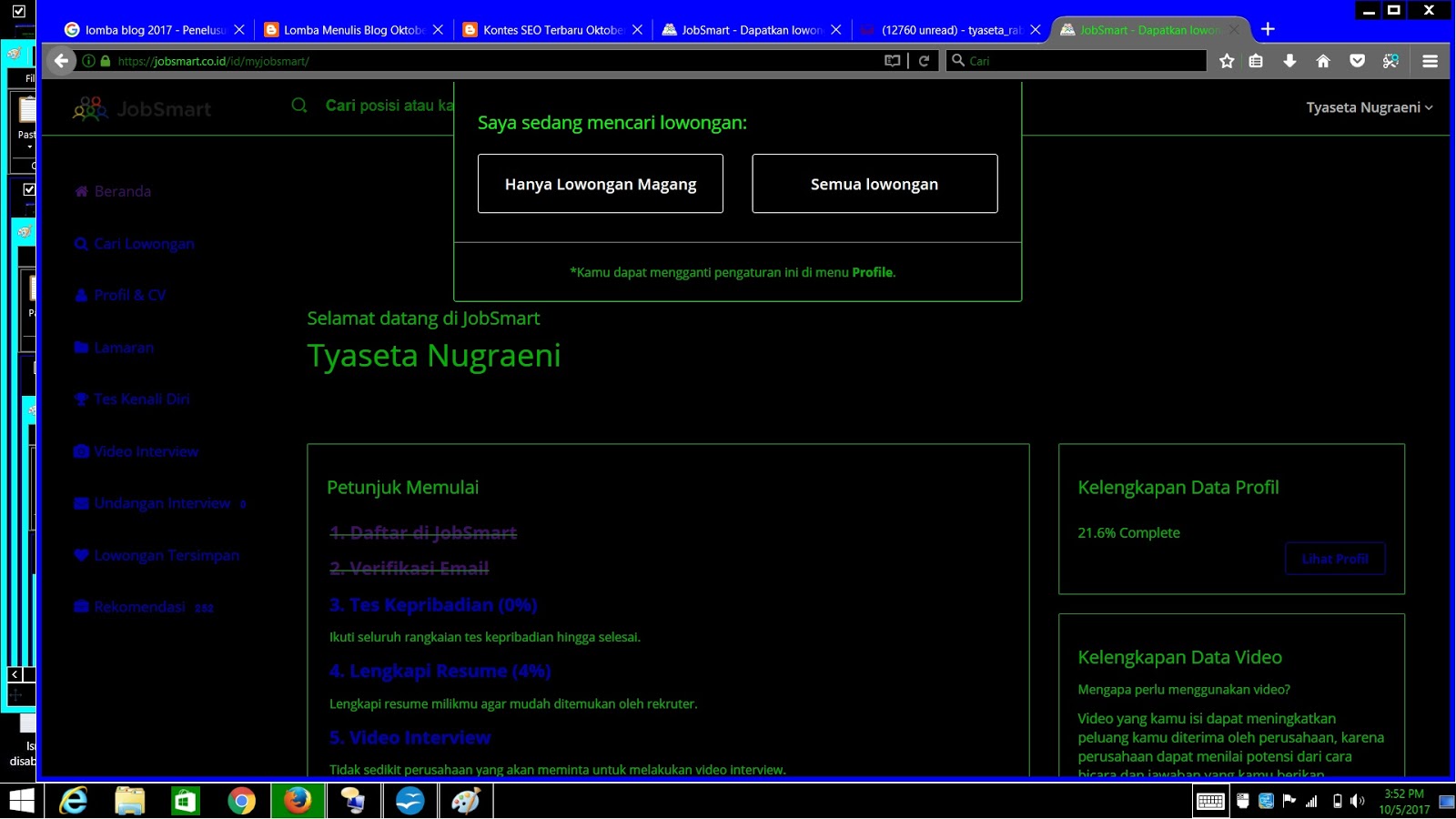Close the 'lomba blog 2017' tab
1456x819 pixels.
[239, 30]
